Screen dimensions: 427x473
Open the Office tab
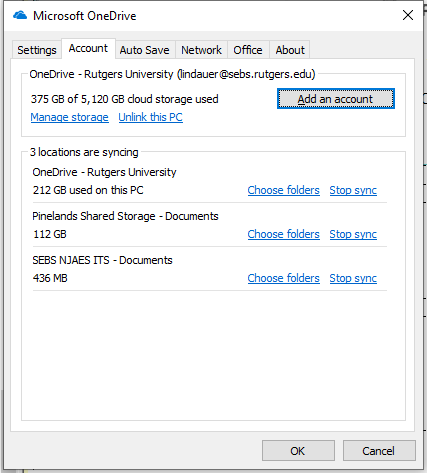[x=248, y=50]
